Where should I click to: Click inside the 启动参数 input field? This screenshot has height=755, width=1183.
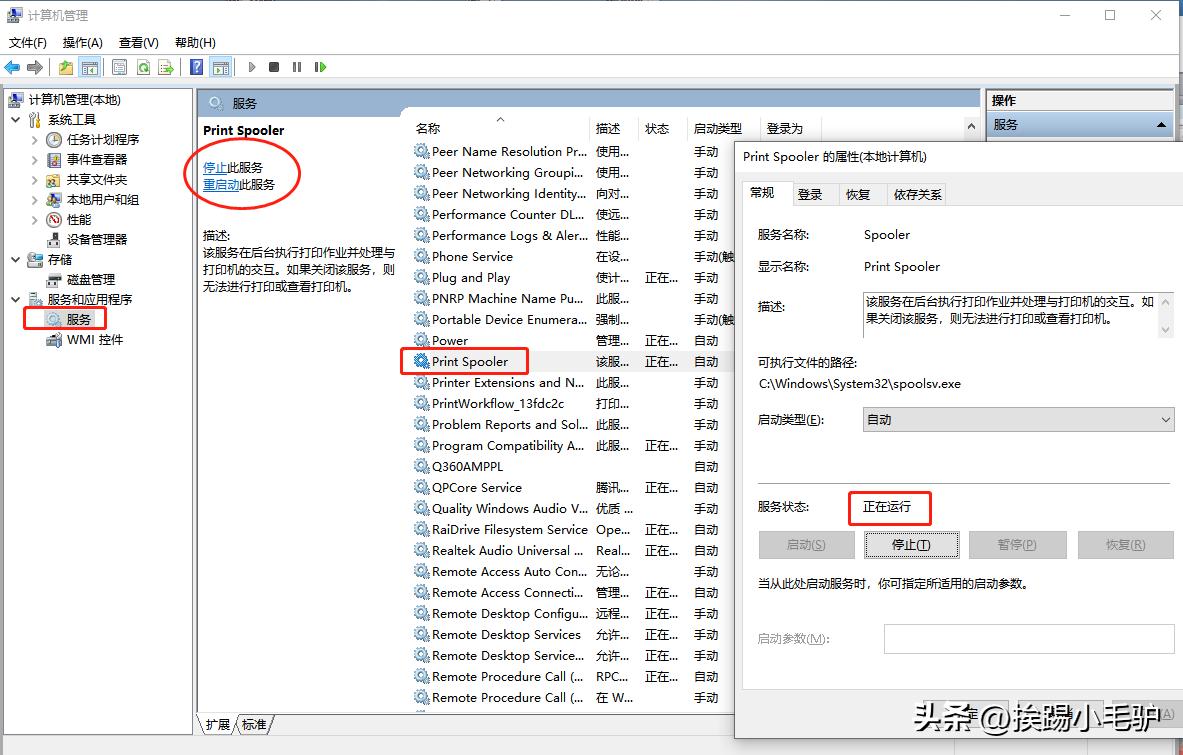pos(1028,638)
